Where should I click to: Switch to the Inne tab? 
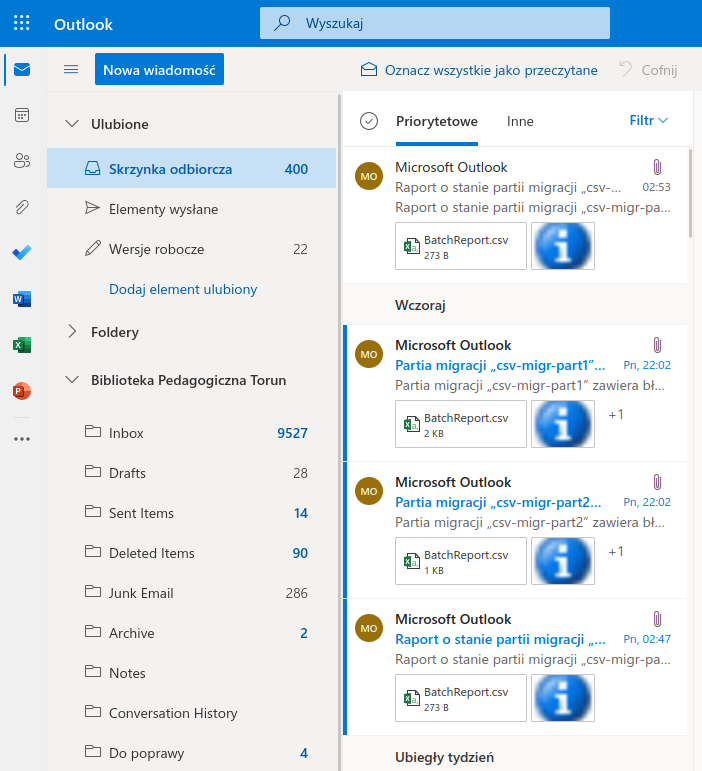(x=520, y=121)
